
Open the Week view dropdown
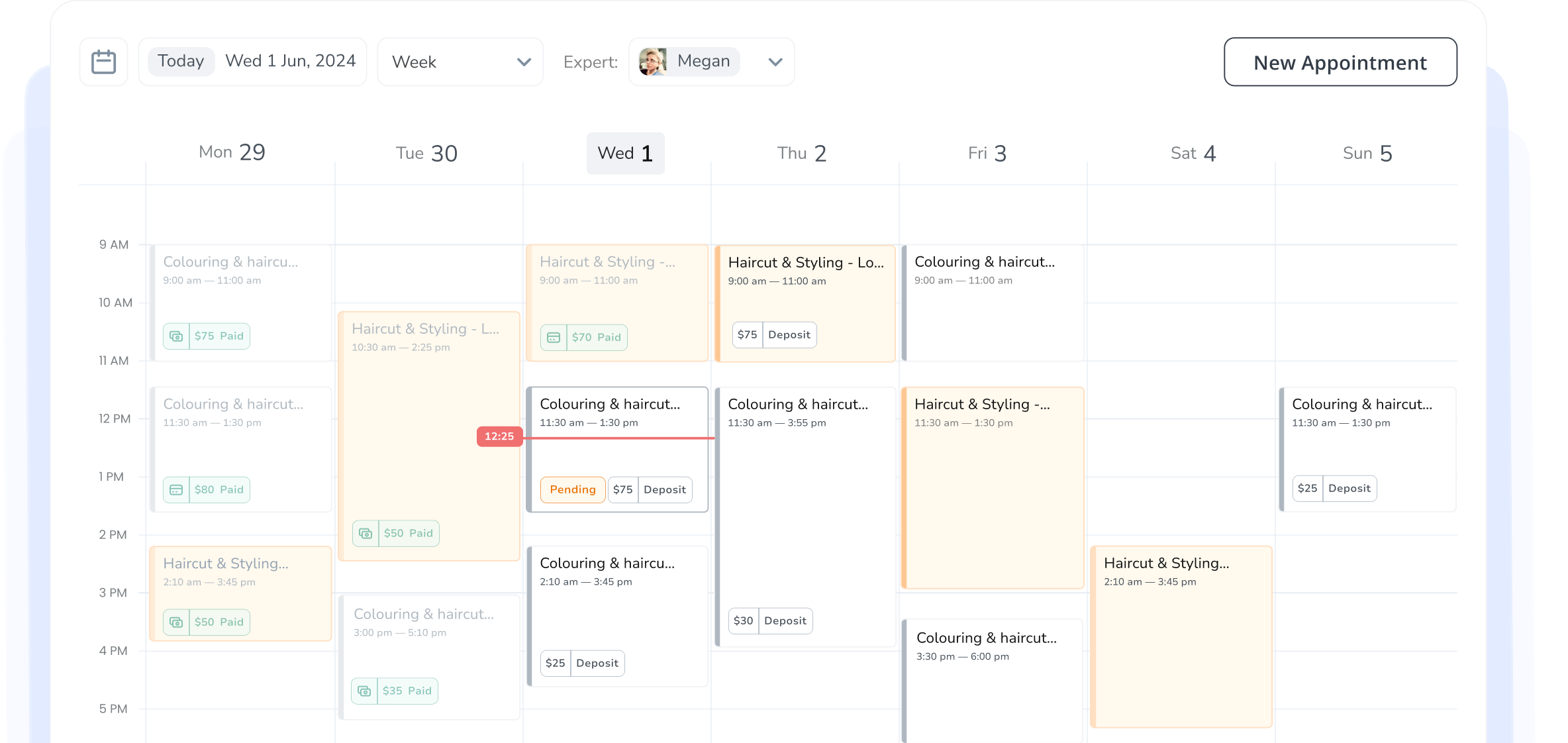coord(460,62)
